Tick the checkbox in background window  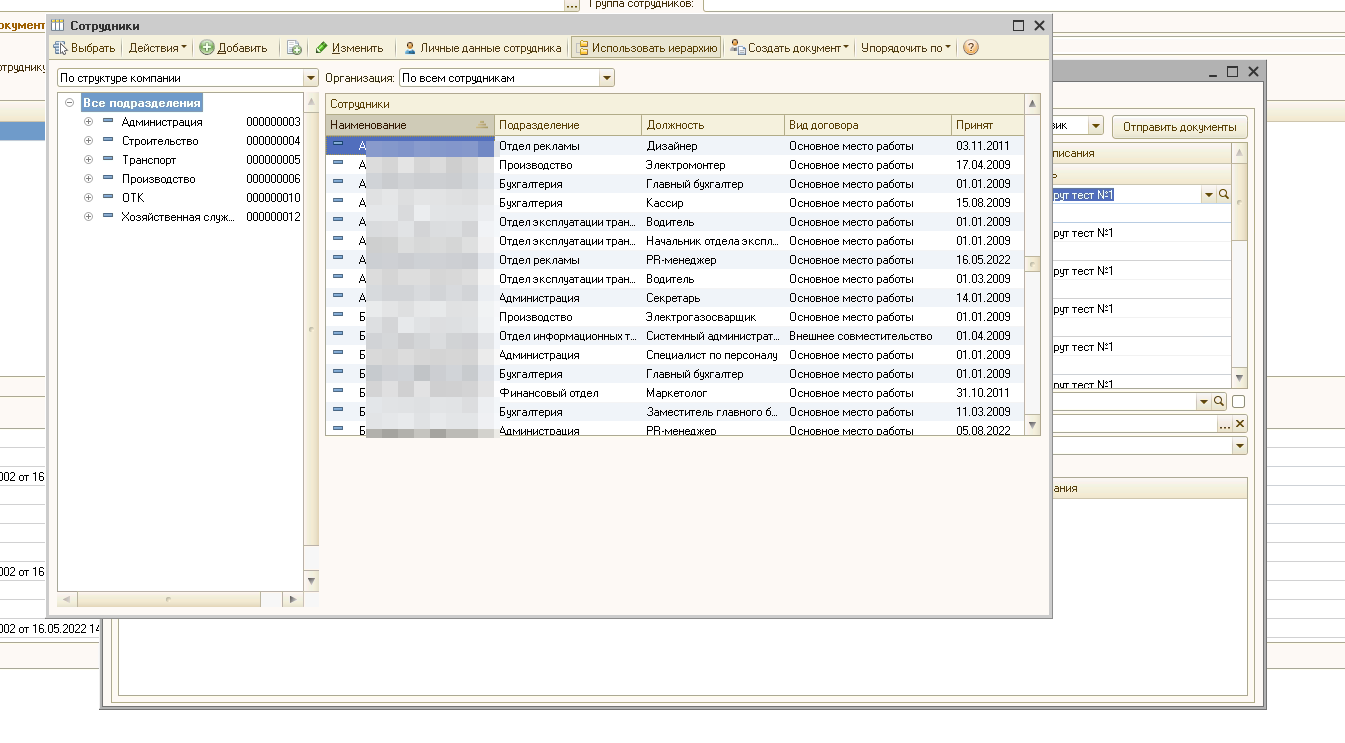(1239, 402)
